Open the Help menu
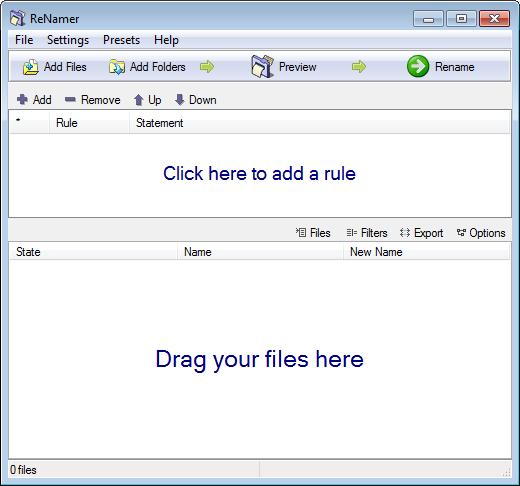The width and height of the screenshot is (520, 486). tap(166, 40)
